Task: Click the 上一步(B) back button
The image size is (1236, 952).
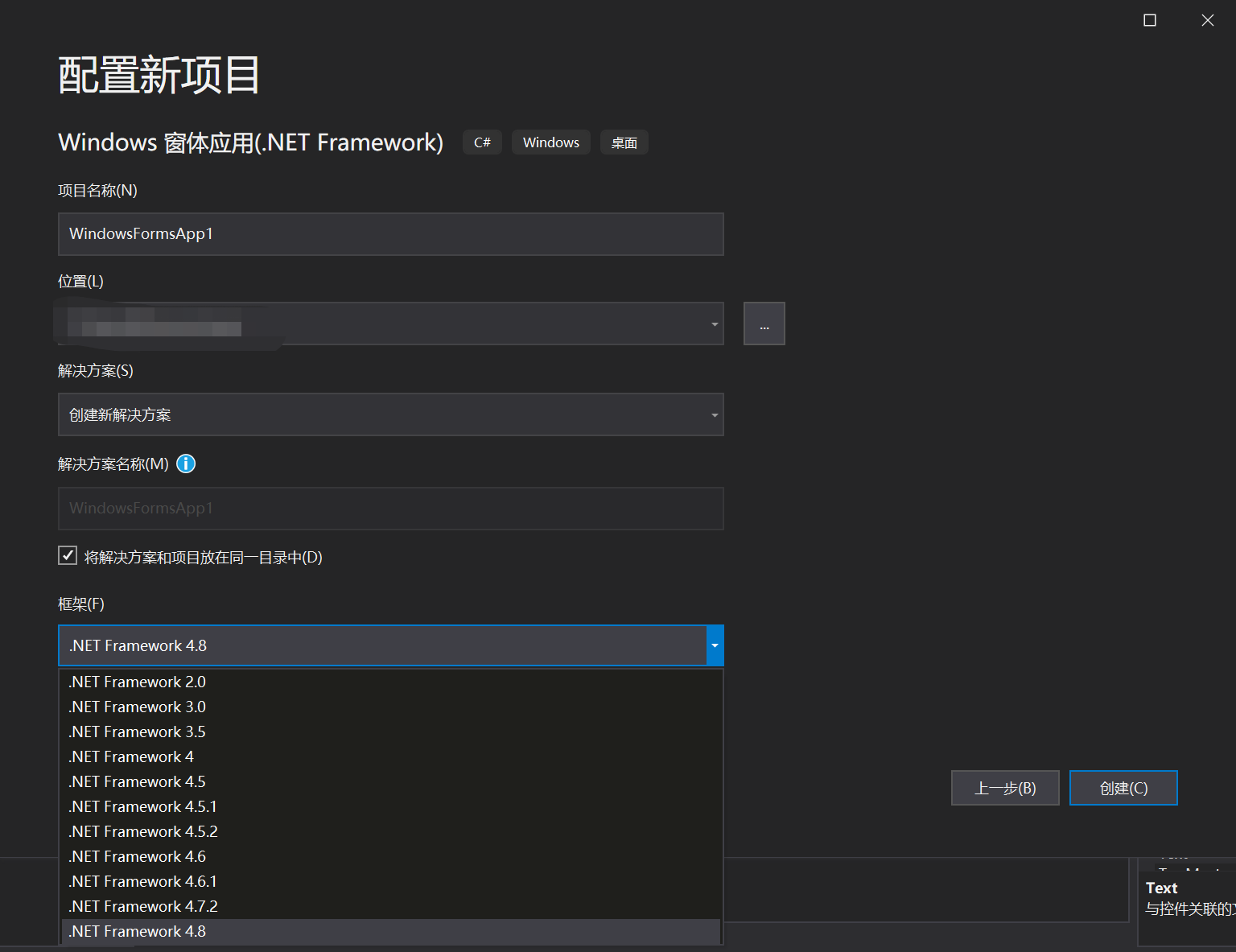Action: pyautogui.click(x=1004, y=787)
